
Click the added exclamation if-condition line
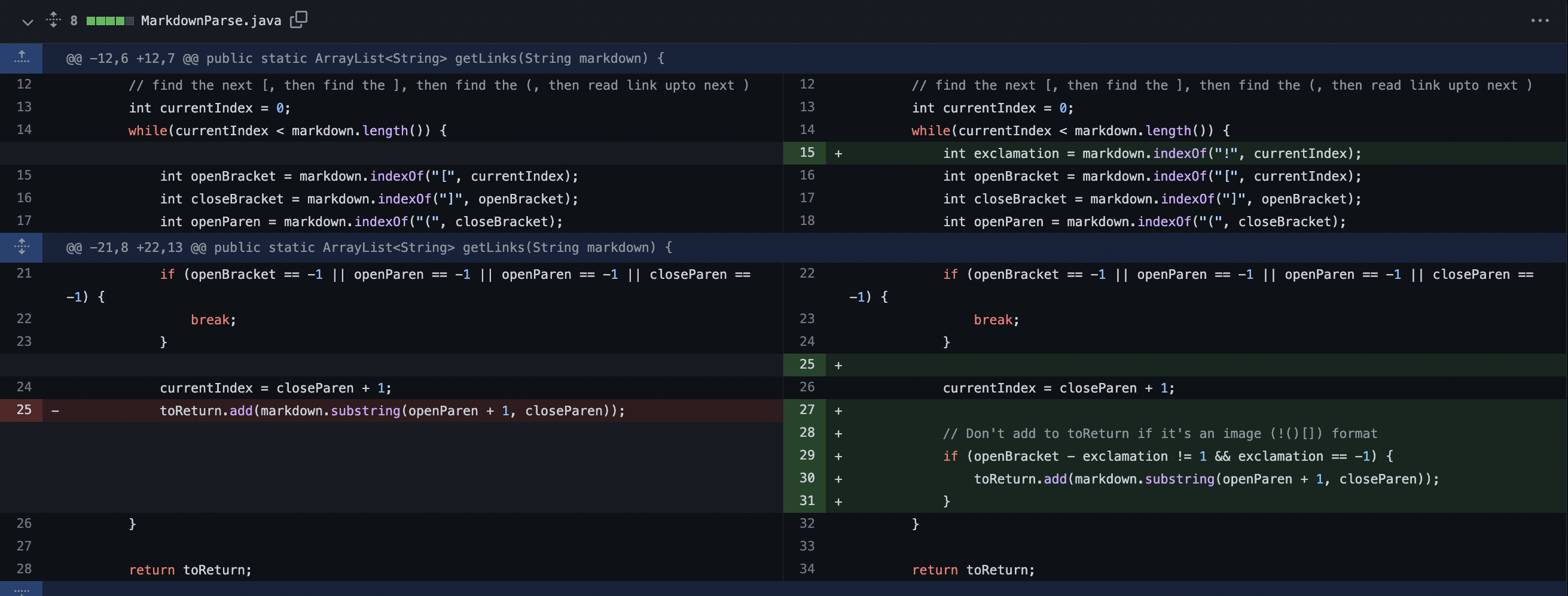pyautogui.click(x=1167, y=456)
